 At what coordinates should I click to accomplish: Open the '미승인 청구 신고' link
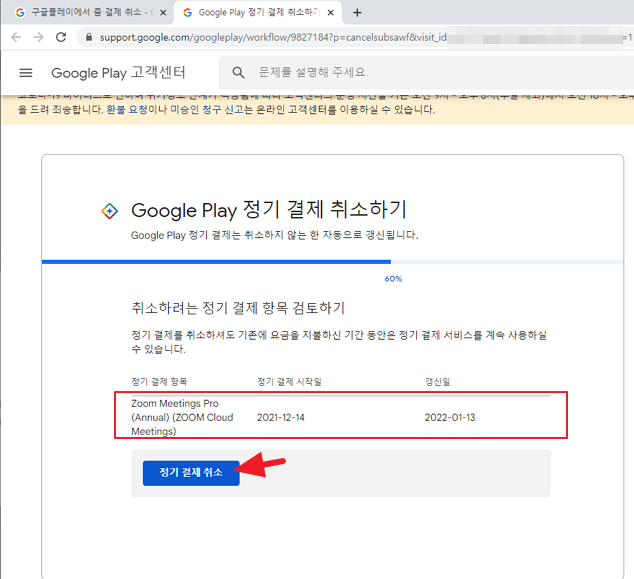207,110
